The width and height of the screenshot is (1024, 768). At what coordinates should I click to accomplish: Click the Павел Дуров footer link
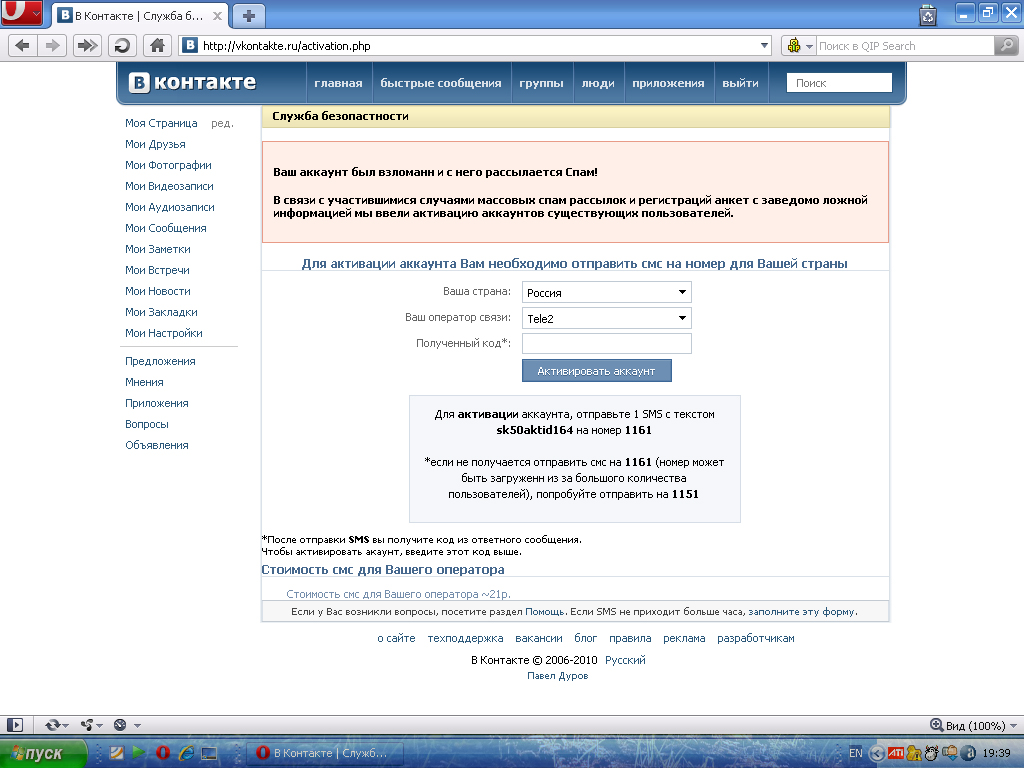558,675
